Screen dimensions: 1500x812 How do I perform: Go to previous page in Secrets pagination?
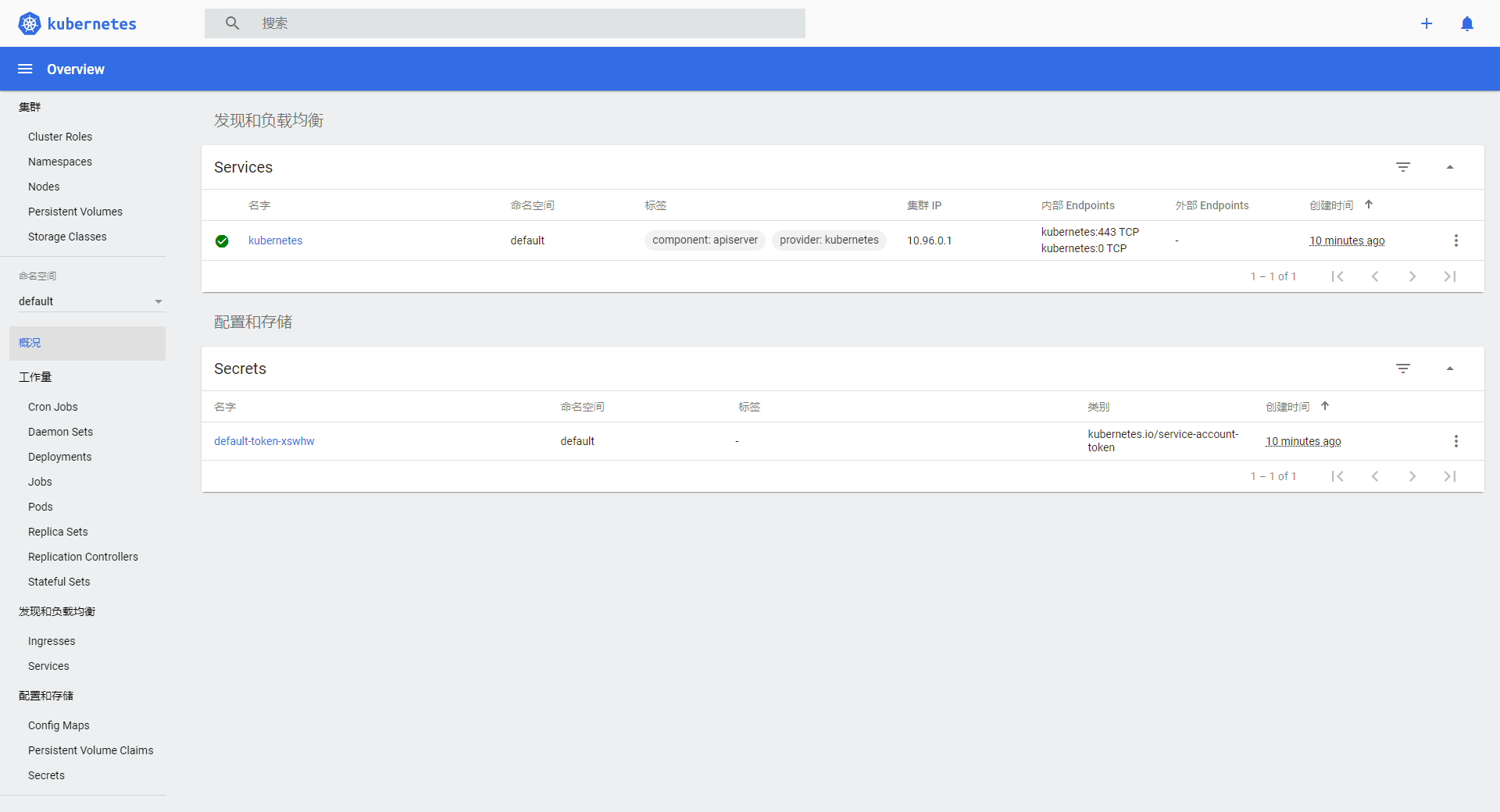pyautogui.click(x=1375, y=476)
